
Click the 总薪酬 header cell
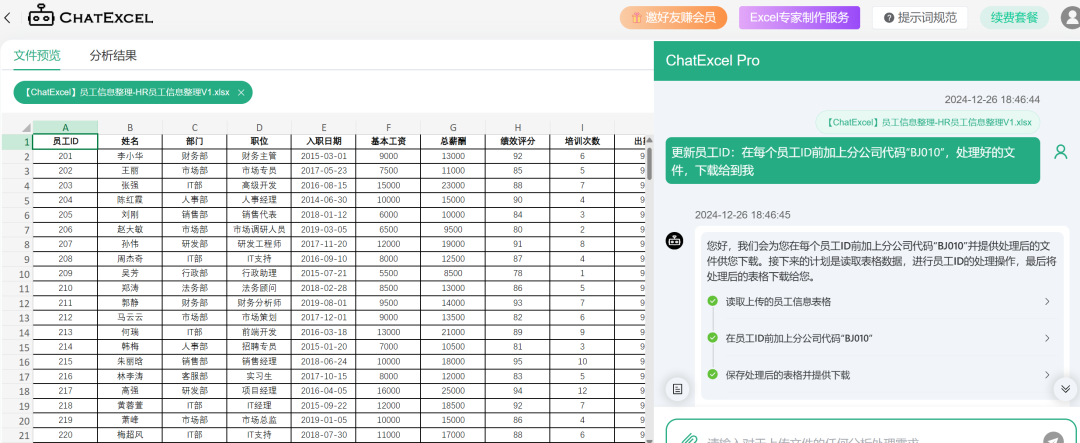click(453, 142)
